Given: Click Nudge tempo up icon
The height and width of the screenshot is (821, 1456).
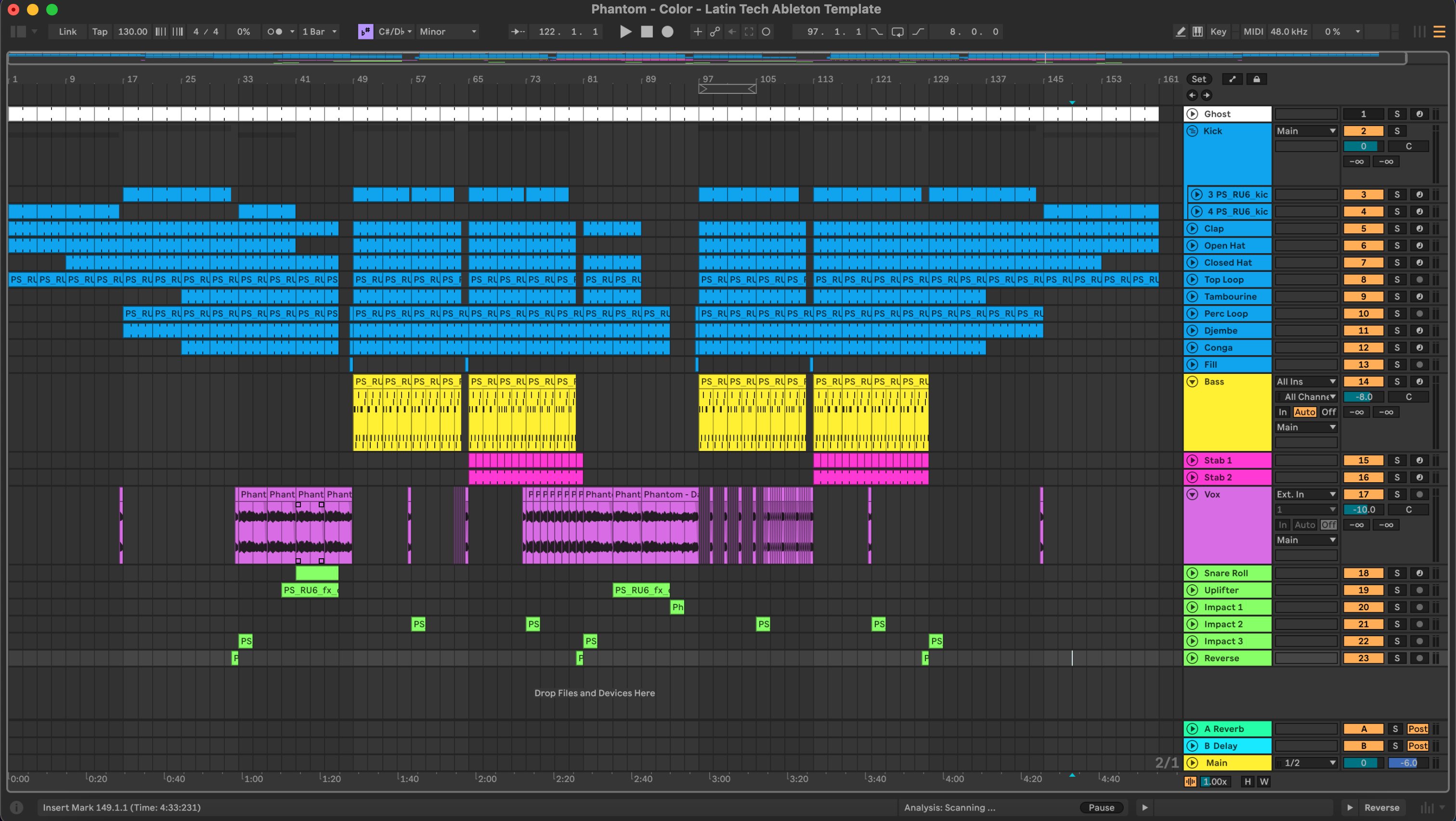Looking at the screenshot, I should coord(178,32).
